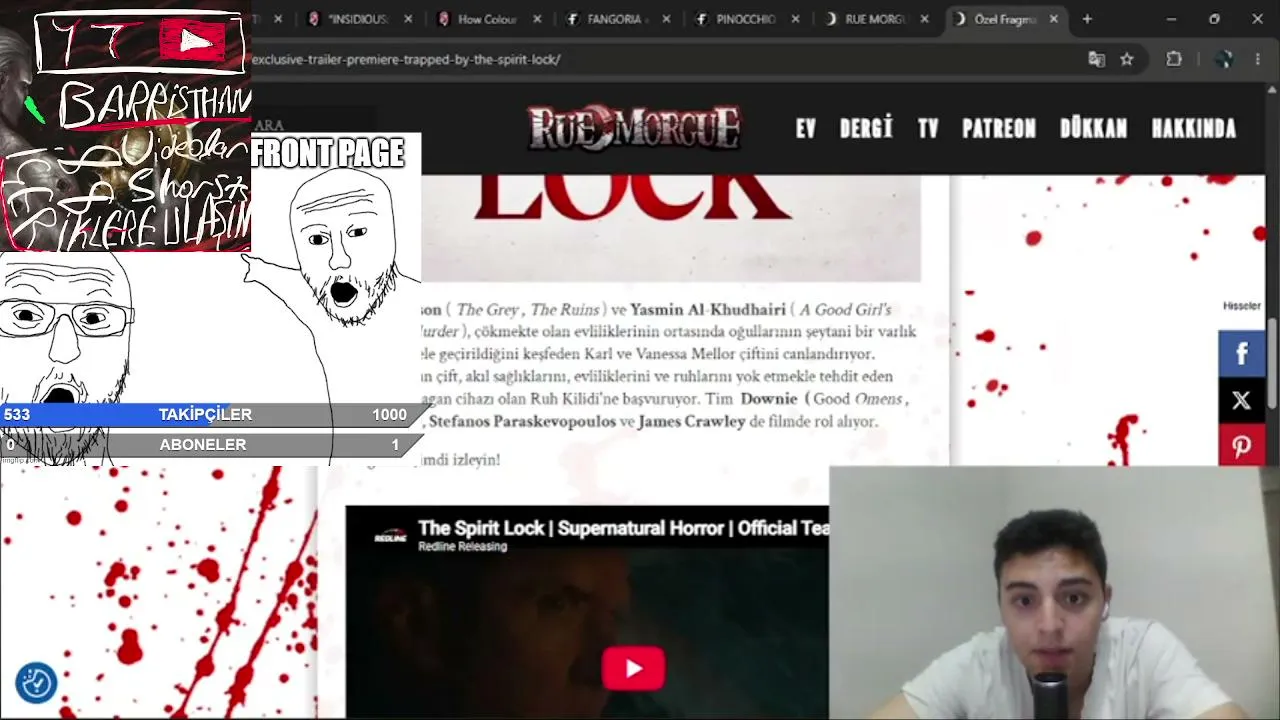1280x720 pixels.
Task: Close the PINOCCHIO tab
Action: click(796, 19)
